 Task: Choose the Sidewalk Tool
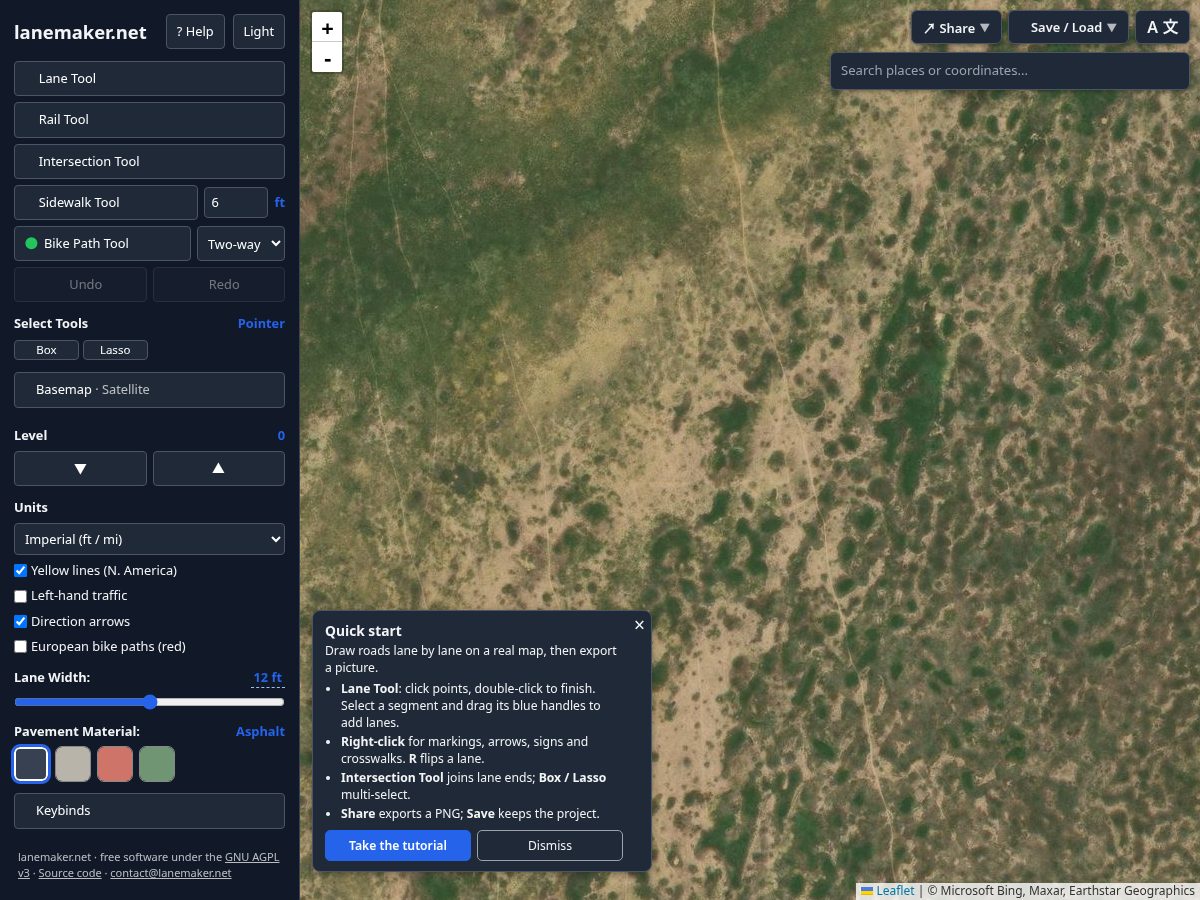(106, 202)
